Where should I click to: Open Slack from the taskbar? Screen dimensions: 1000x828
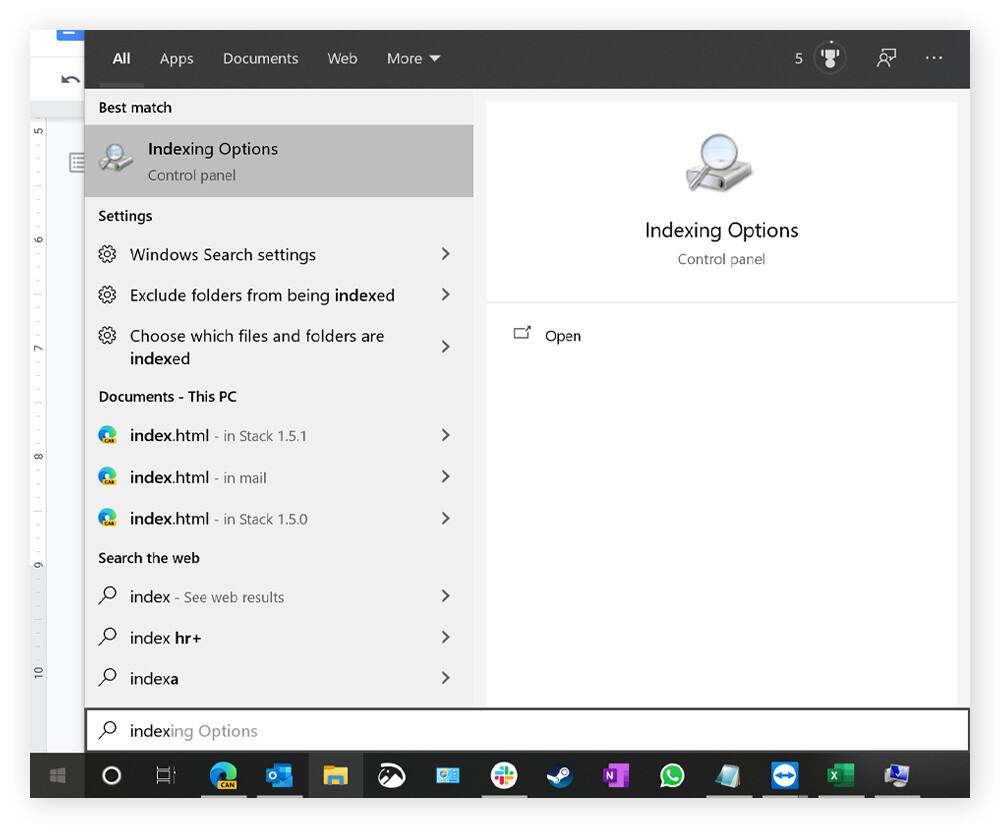pyautogui.click(x=504, y=776)
